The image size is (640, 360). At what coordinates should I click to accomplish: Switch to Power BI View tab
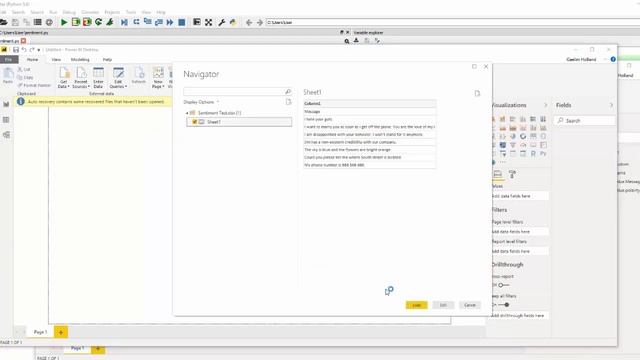(56, 60)
